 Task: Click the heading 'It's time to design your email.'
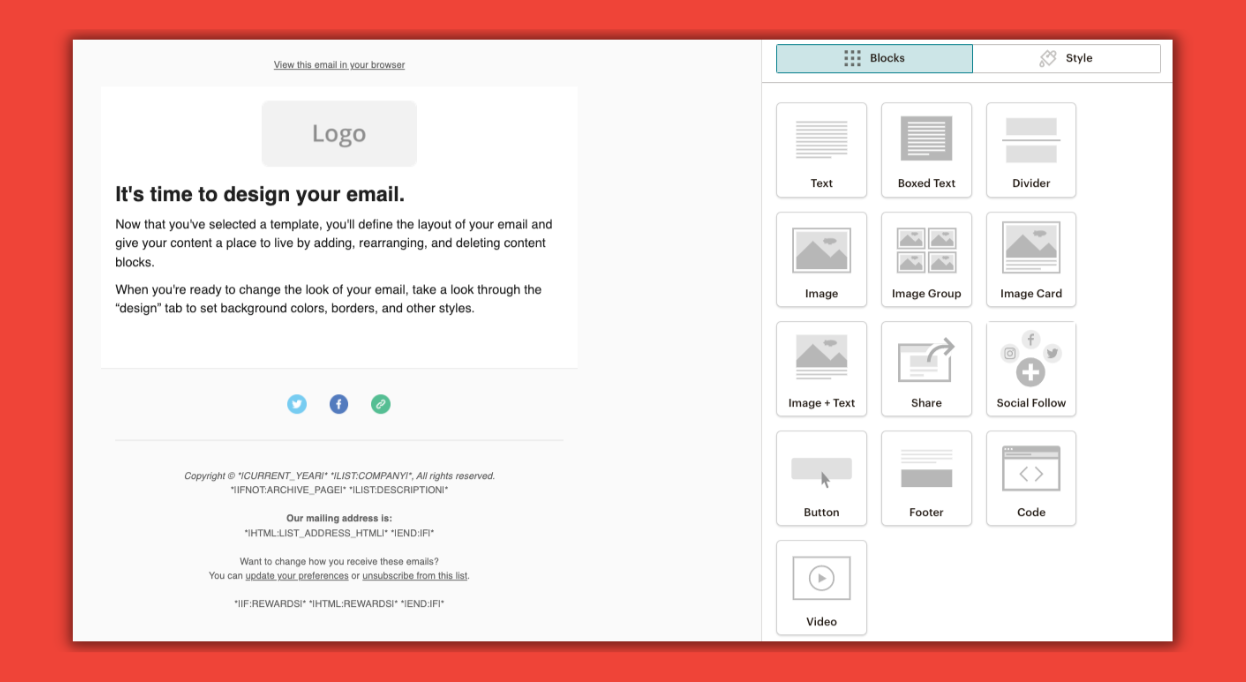[260, 194]
